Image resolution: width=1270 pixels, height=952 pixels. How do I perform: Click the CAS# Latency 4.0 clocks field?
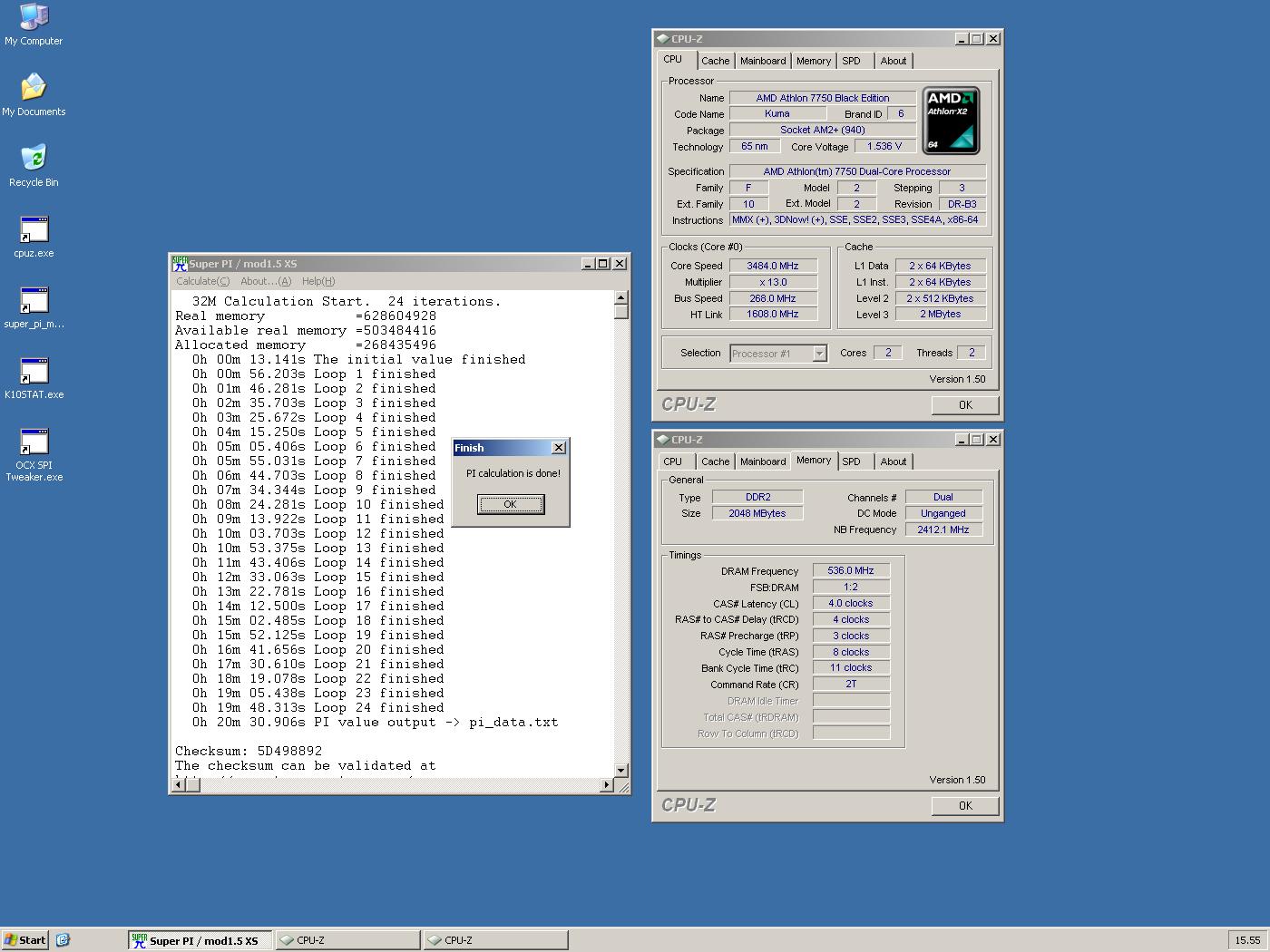(x=851, y=603)
